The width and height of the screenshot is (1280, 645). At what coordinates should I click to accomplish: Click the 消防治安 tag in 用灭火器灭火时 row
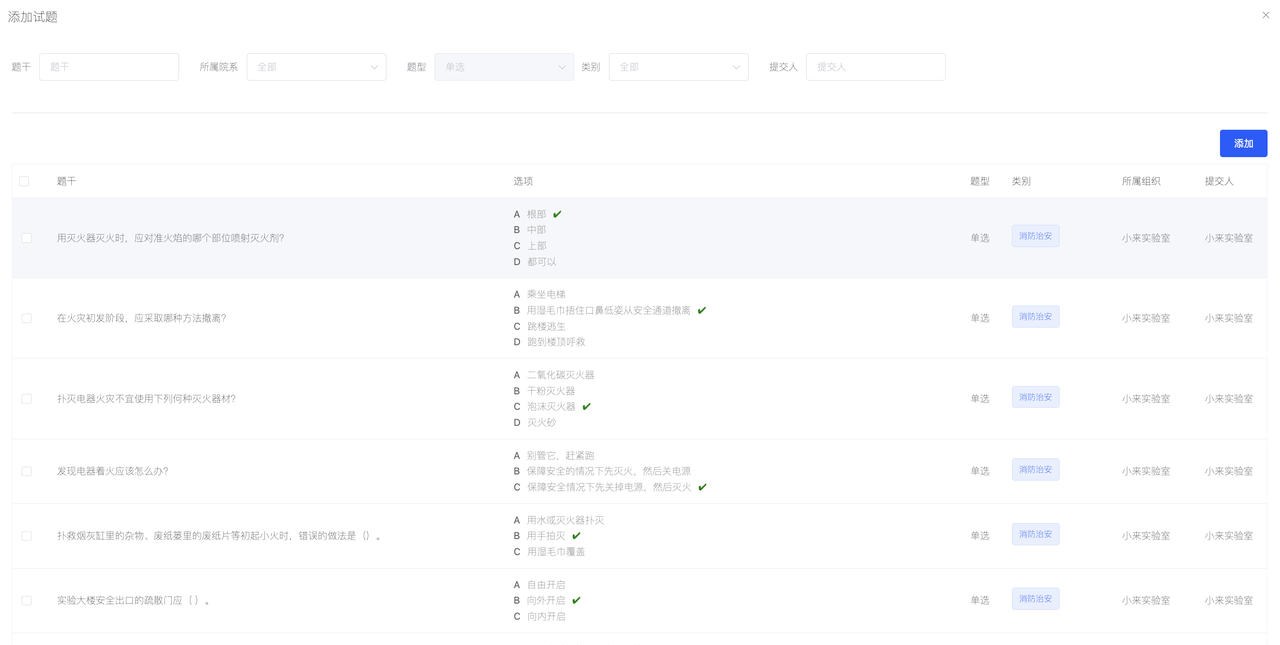[x=1035, y=236]
